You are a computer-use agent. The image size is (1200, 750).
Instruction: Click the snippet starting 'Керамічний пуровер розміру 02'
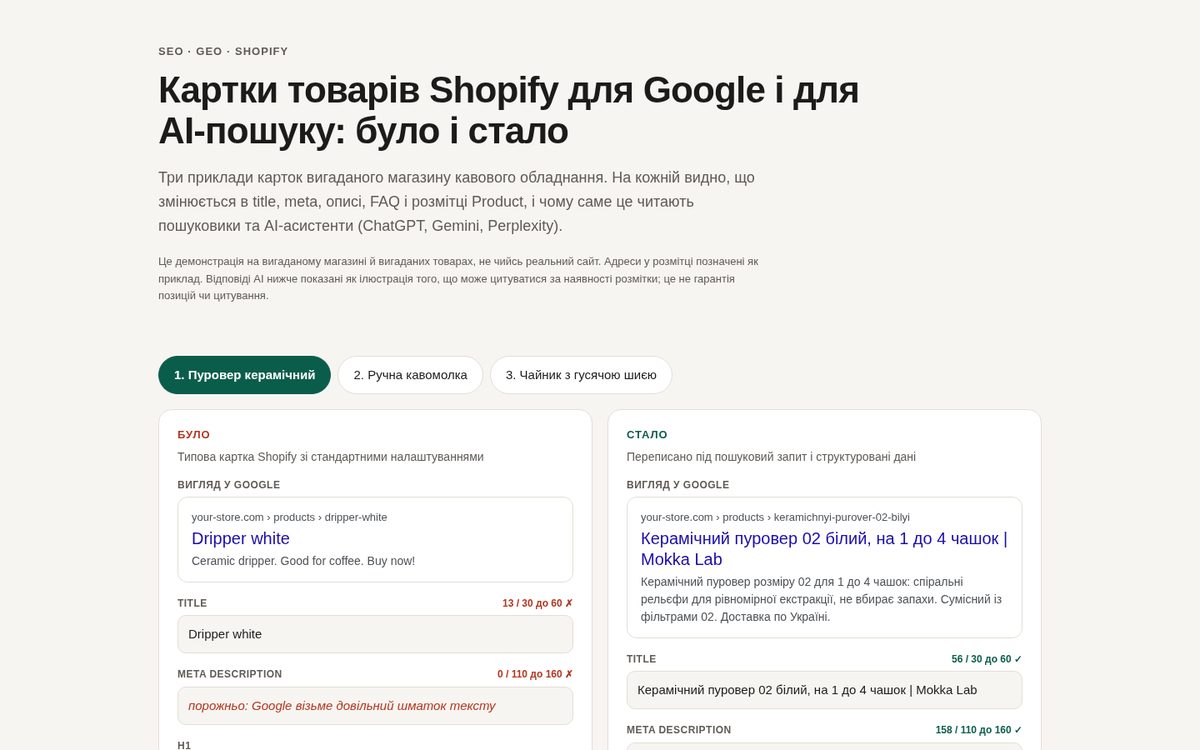pyautogui.click(x=821, y=599)
